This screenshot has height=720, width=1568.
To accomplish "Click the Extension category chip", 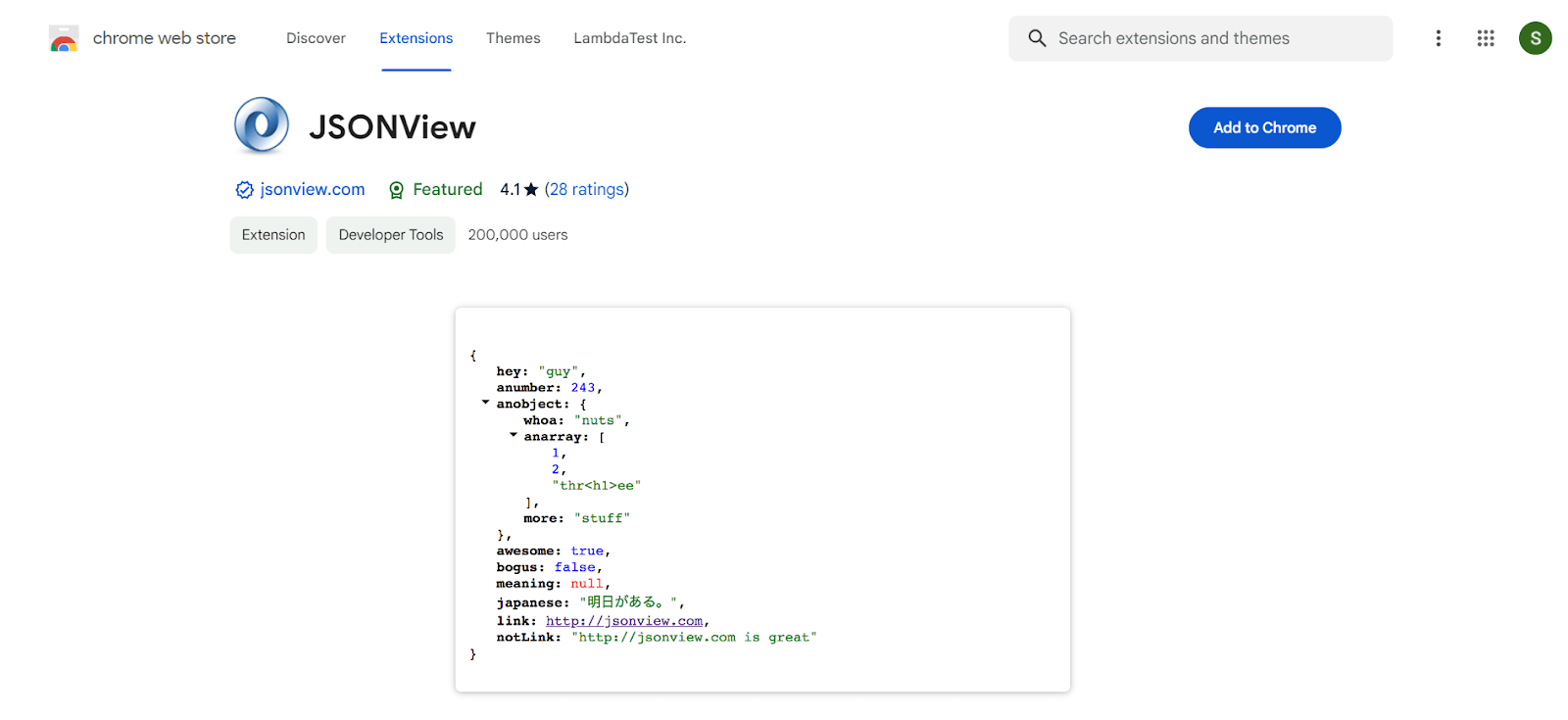I will (273, 235).
